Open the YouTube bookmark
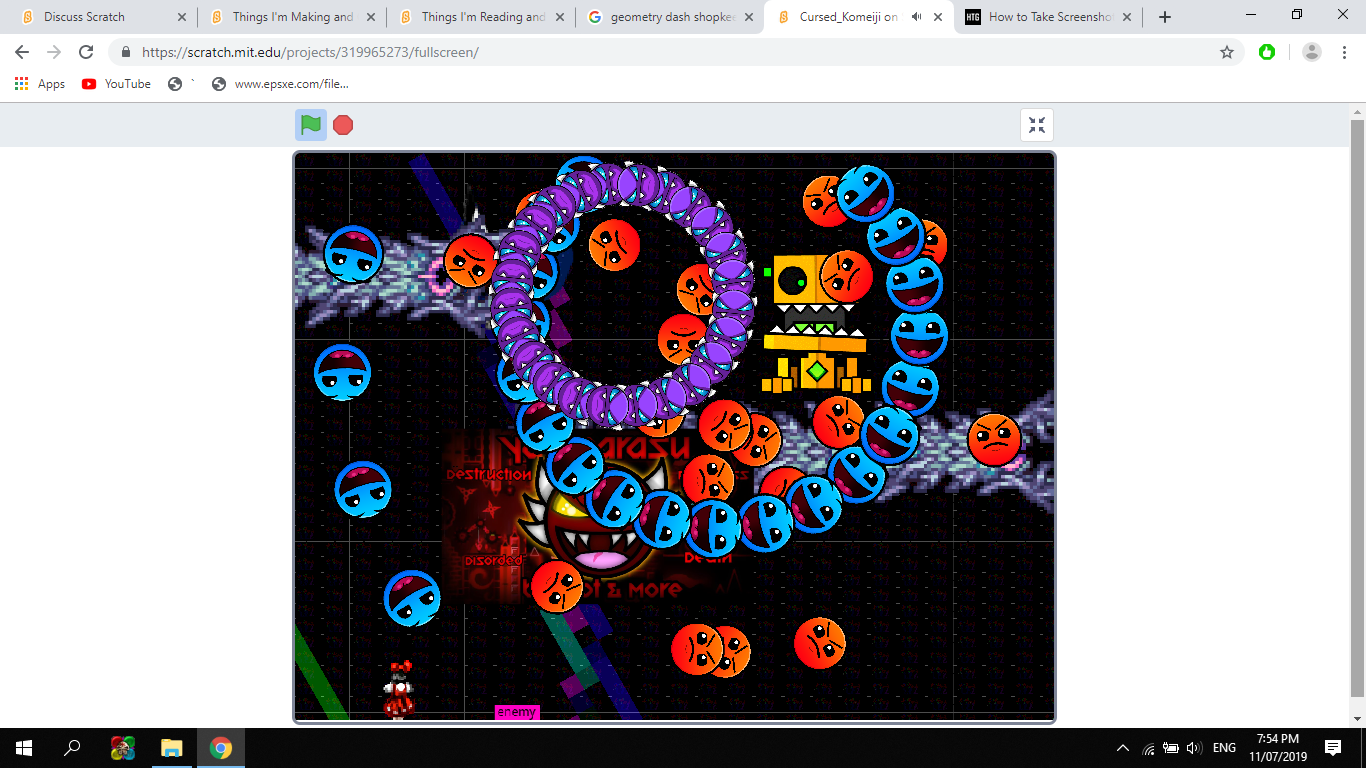Viewport: 1366px width, 768px height. tap(117, 84)
